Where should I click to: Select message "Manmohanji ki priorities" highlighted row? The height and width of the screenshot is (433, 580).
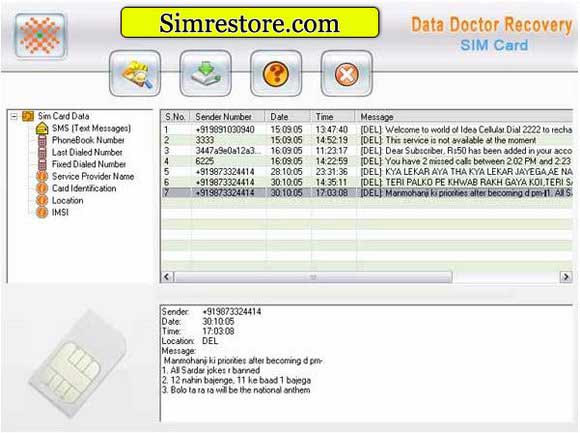tap(367, 193)
